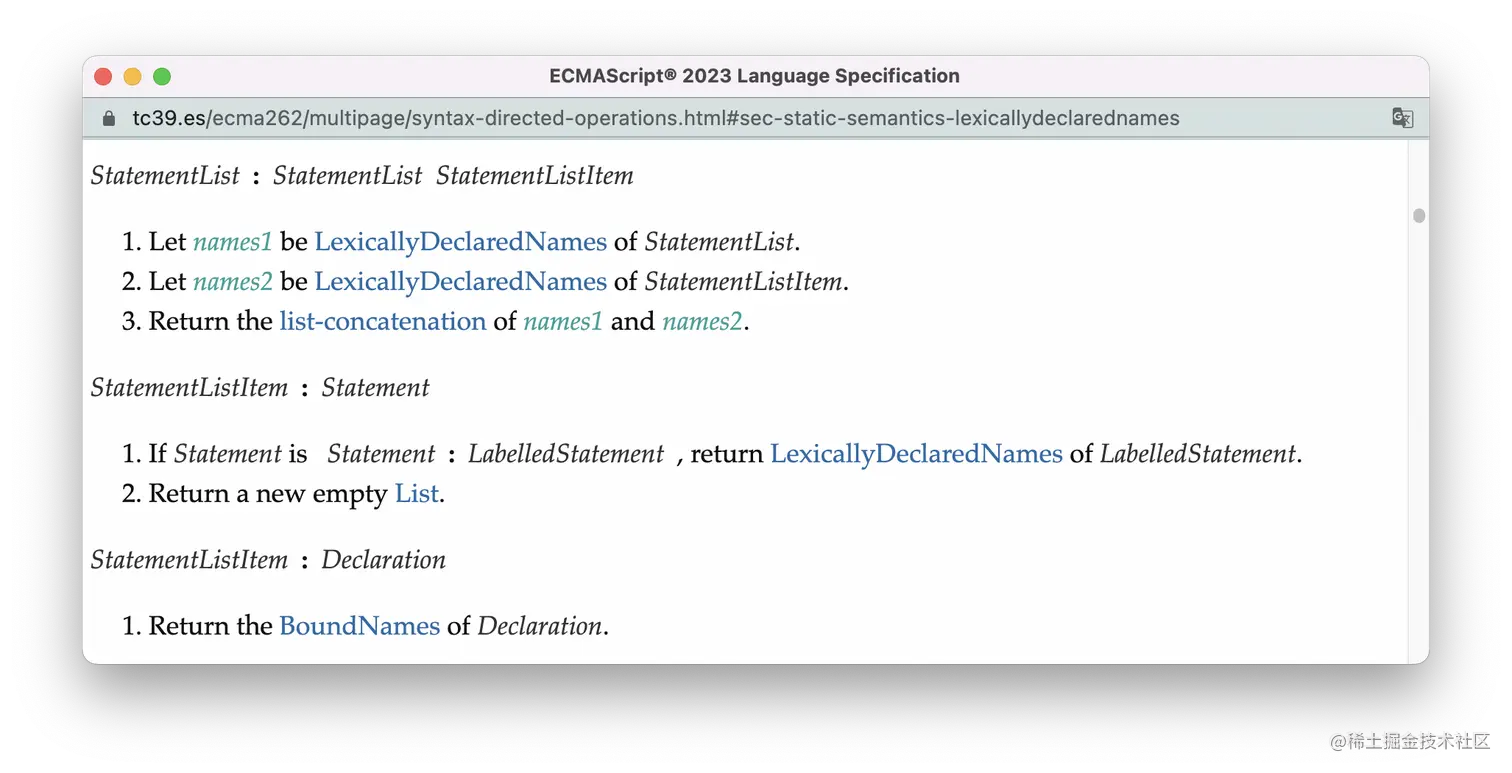Click the lock icon in address bar
This screenshot has height=773, width=1512.
[x=109, y=118]
